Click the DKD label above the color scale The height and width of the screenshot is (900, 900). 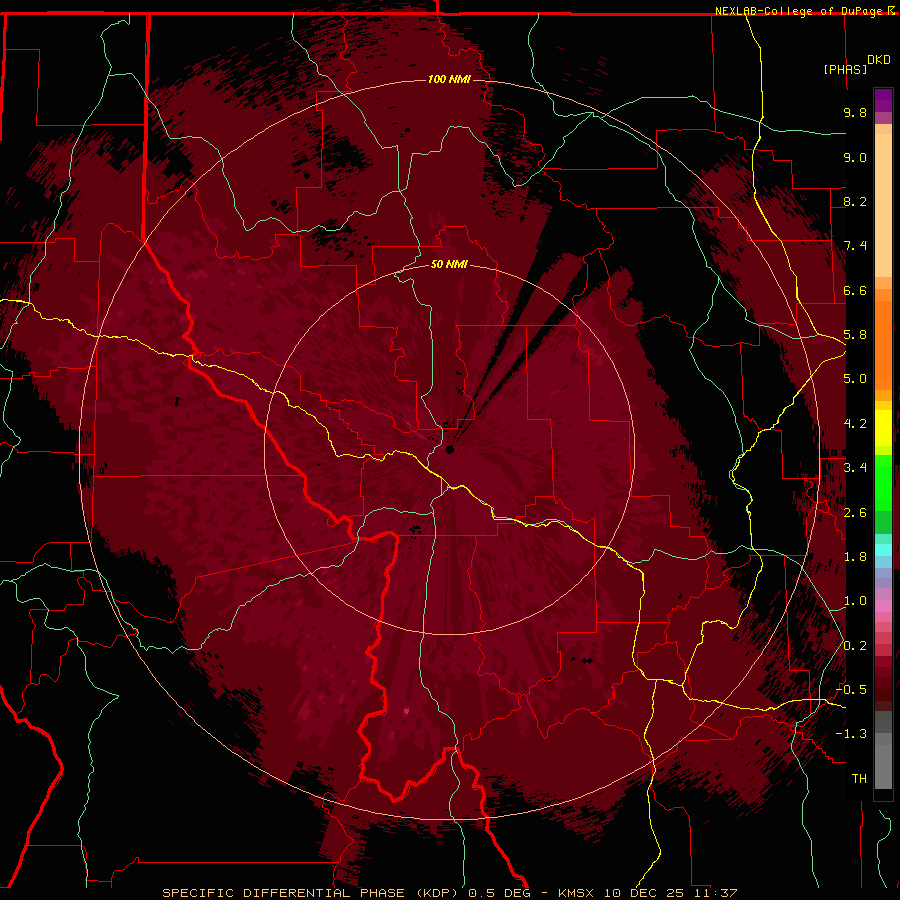879,60
